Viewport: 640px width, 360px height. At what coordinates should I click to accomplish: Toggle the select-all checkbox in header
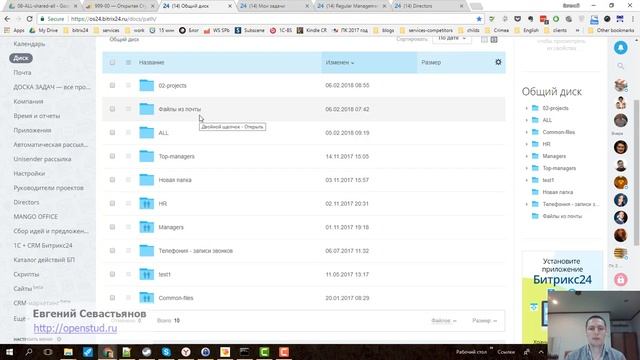(112, 62)
